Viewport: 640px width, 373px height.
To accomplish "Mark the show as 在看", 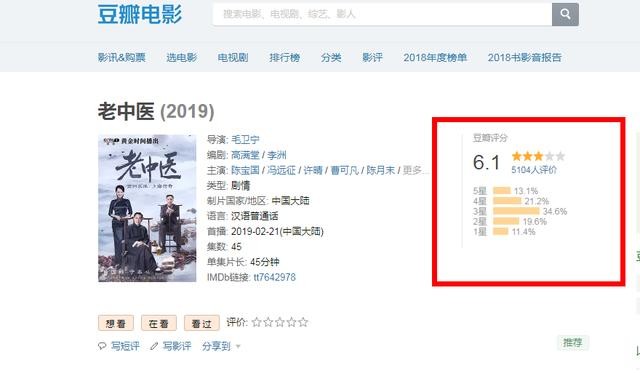I will (159, 323).
